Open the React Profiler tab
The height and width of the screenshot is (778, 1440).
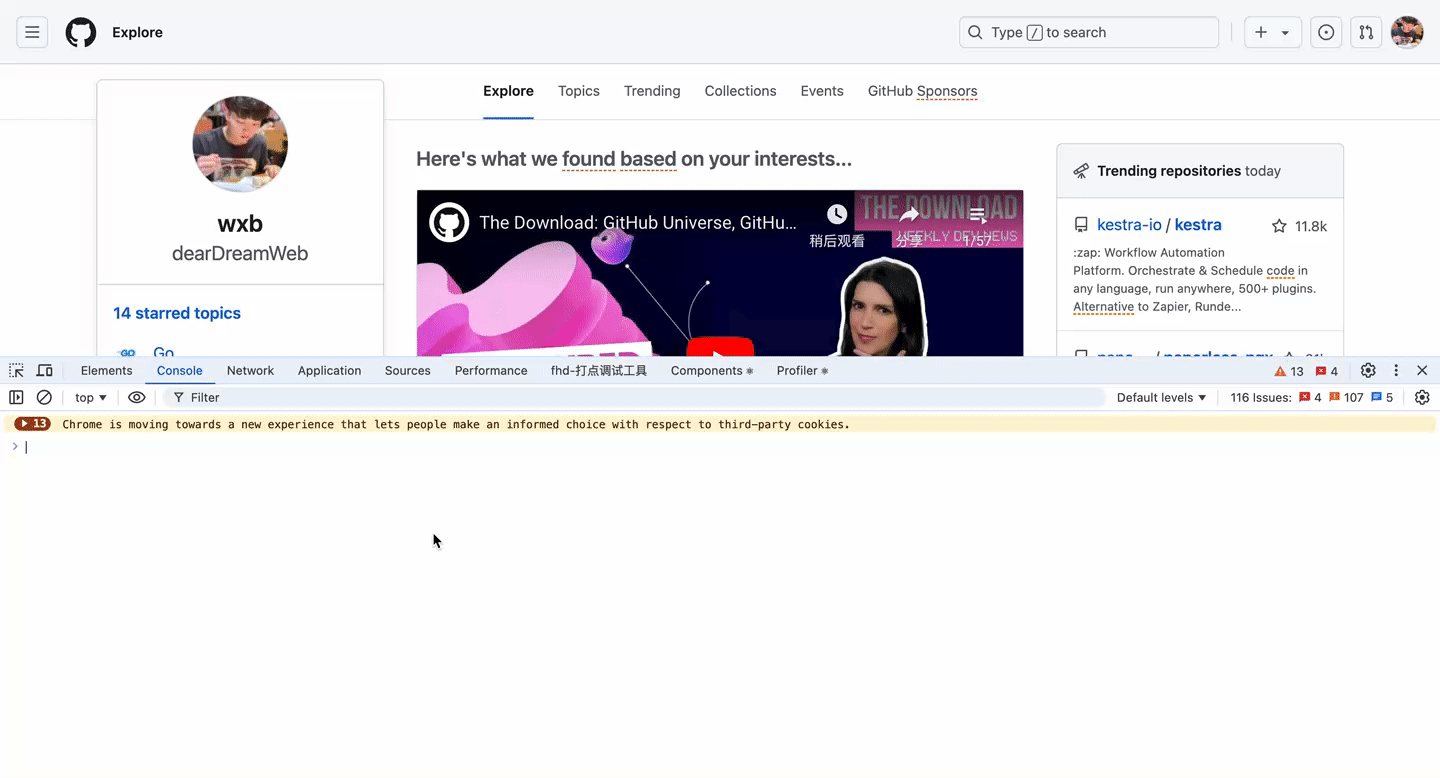point(802,370)
